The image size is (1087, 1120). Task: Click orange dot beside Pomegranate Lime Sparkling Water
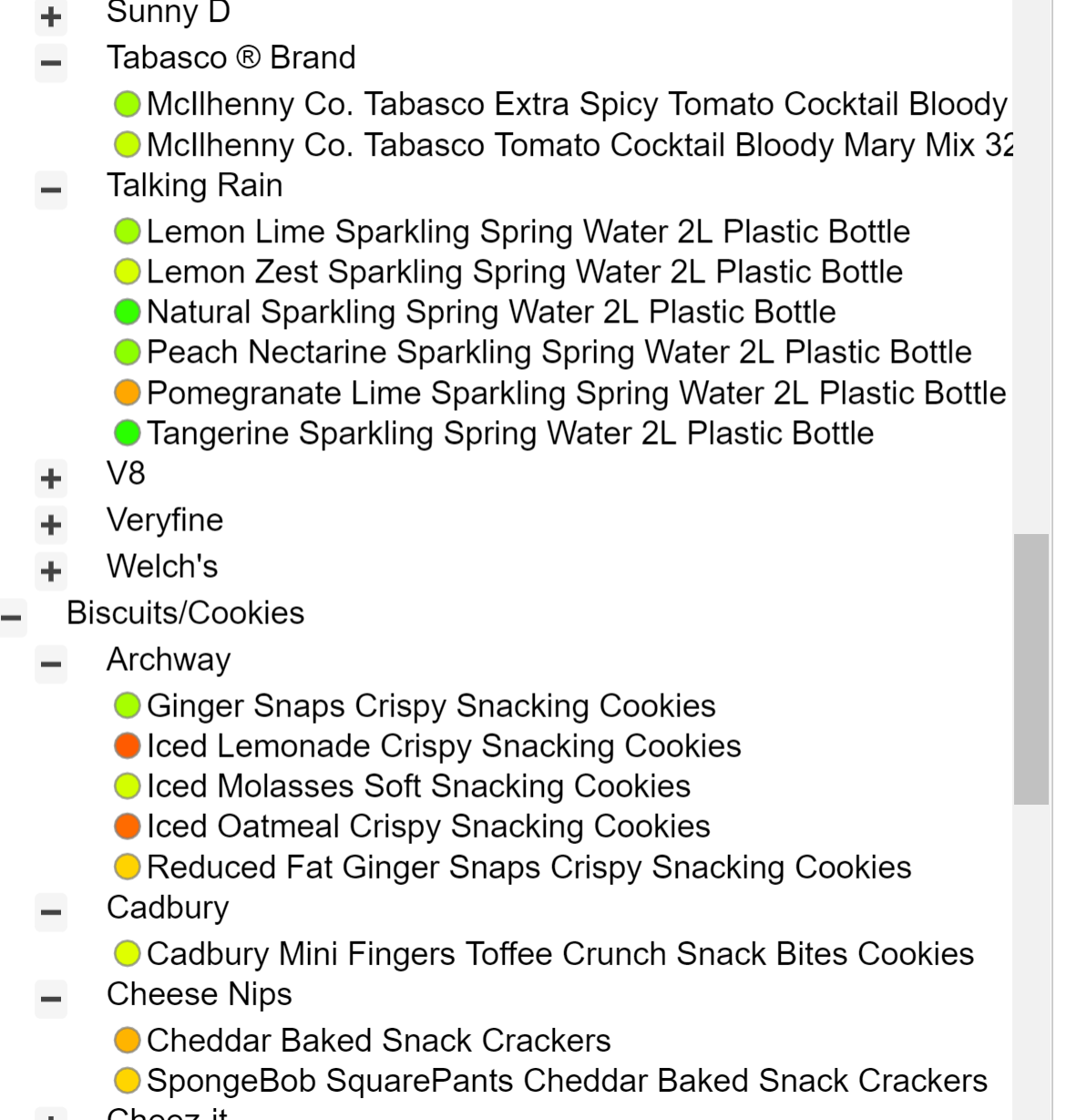(x=127, y=394)
